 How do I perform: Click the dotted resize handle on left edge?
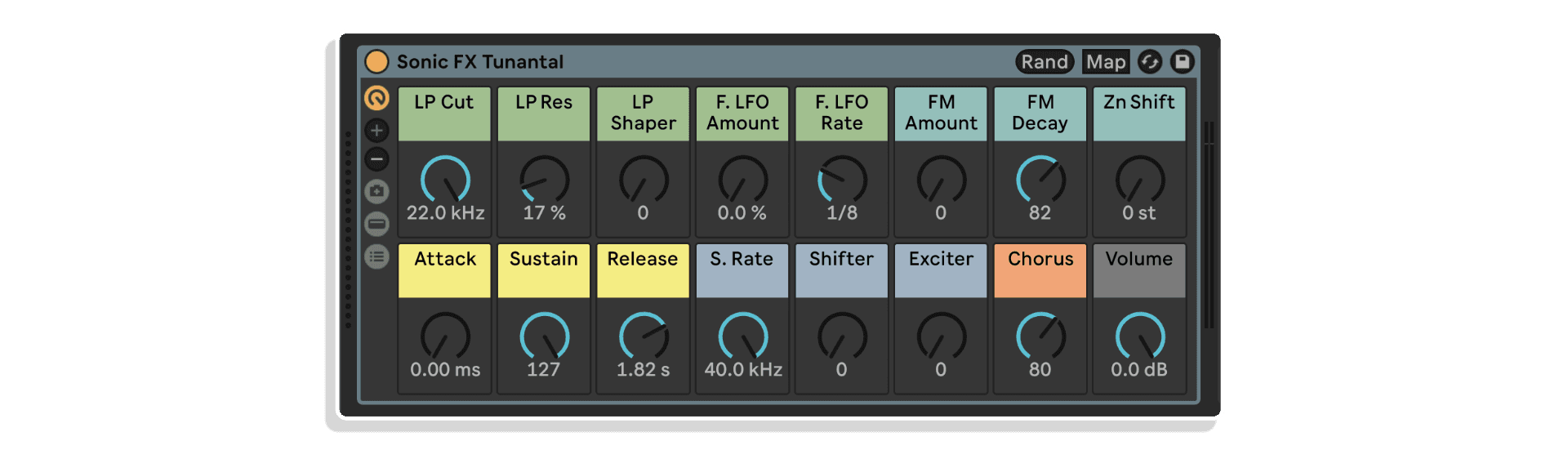(348, 229)
